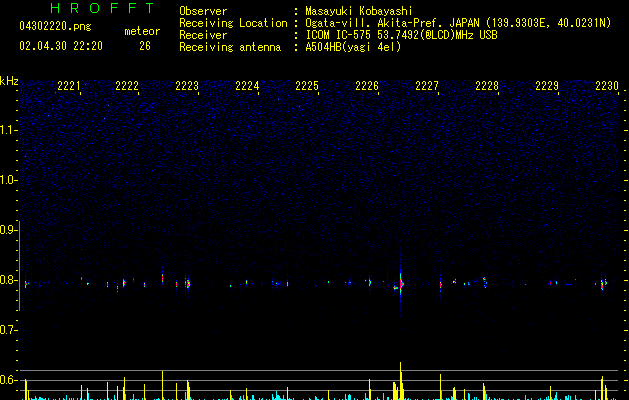Click the meteor count 26
Screen dimensions: 629x400
[145, 46]
